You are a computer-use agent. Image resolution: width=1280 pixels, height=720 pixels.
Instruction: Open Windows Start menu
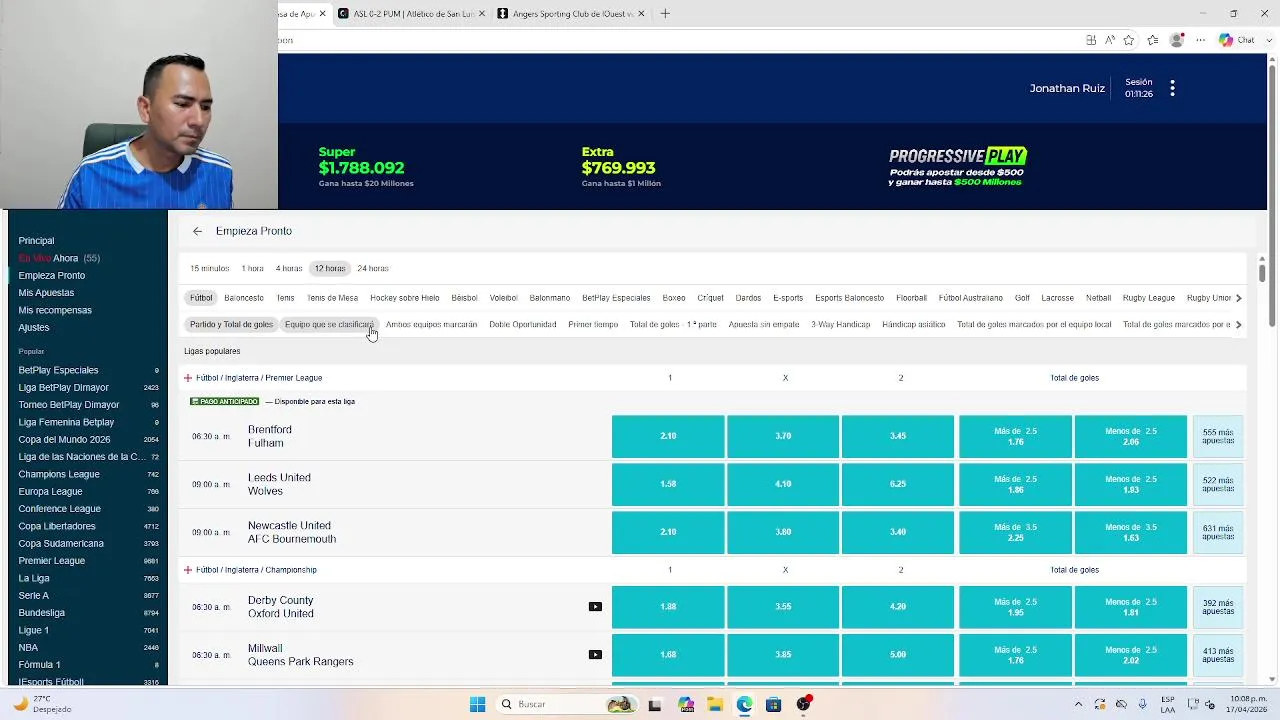(477, 704)
